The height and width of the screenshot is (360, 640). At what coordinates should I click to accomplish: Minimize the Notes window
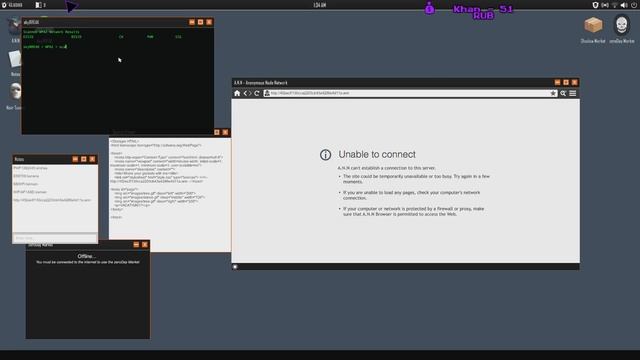(x=75, y=159)
